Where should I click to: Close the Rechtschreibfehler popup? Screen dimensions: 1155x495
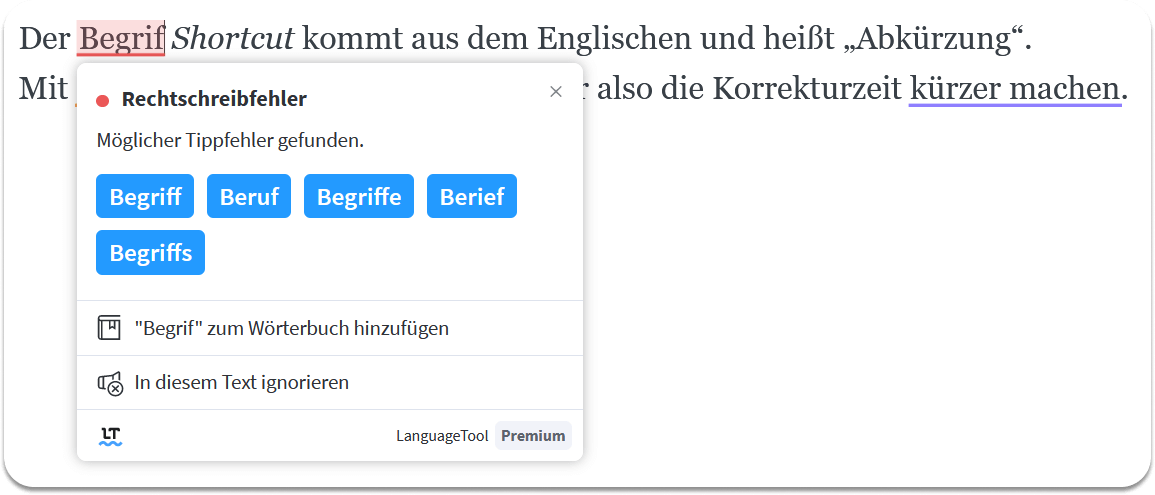tap(556, 91)
